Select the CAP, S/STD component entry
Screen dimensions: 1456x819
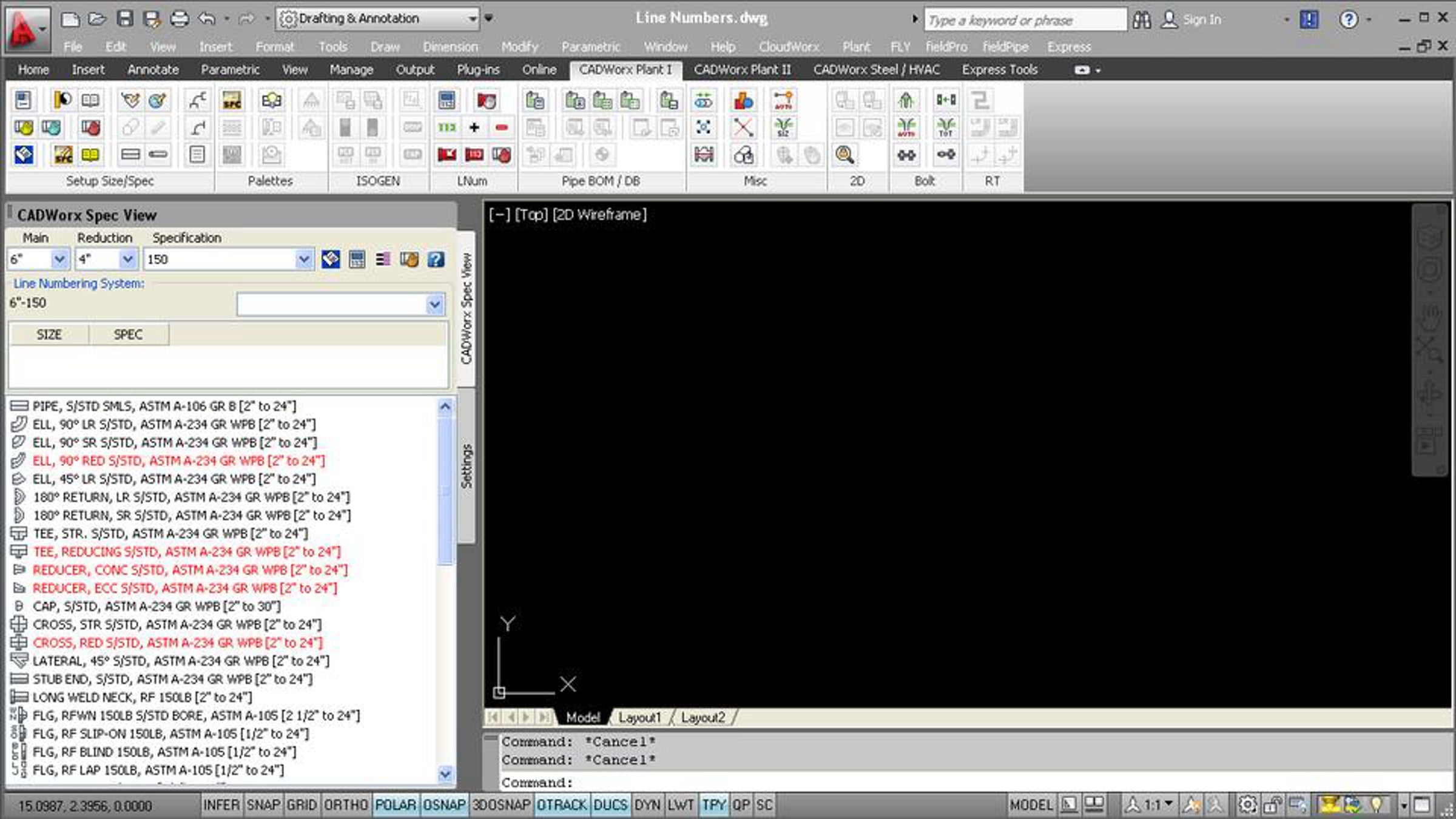click(157, 606)
